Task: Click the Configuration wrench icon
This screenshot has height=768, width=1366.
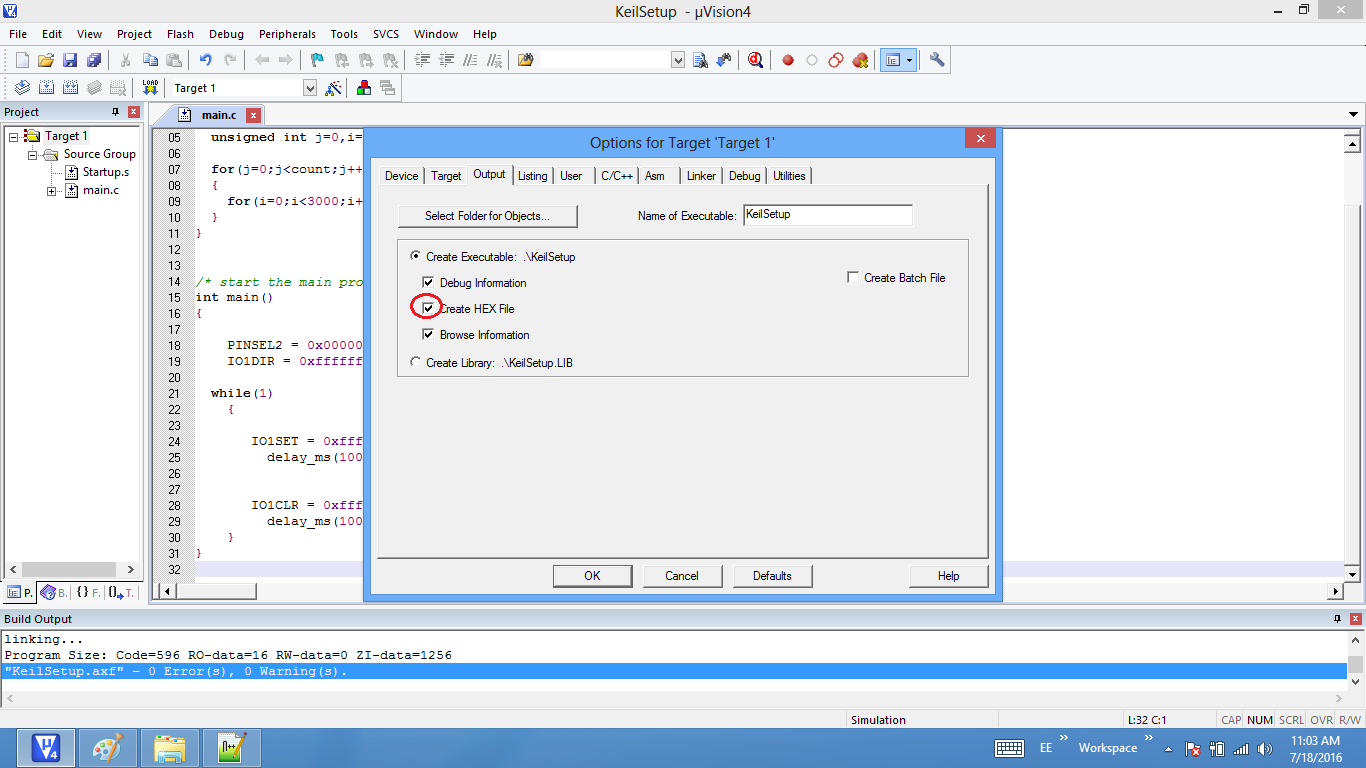Action: [x=937, y=60]
